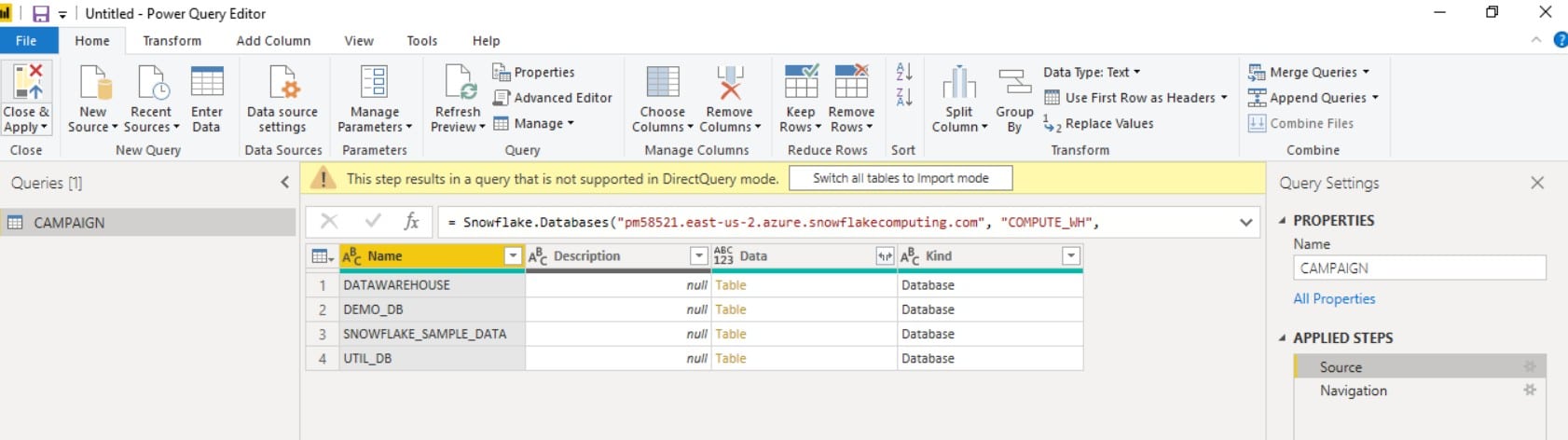Collapse the ribbon
Screen dimensions: 1568x440
pyautogui.click(x=1535, y=40)
